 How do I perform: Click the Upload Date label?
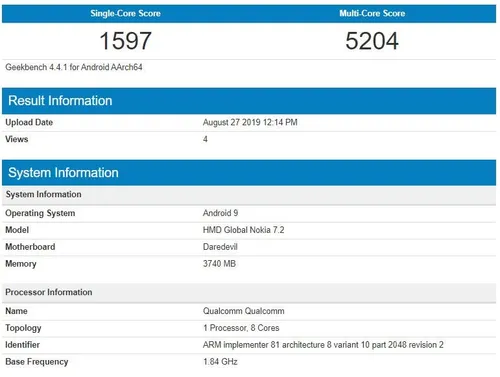29,122
